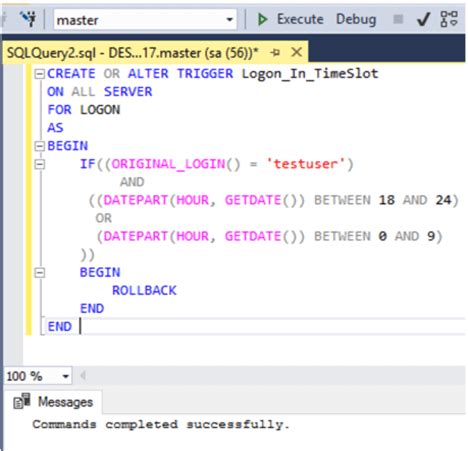Viewport: 468px width, 451px height.
Task: Click the change connection icon
Action: click(28, 19)
